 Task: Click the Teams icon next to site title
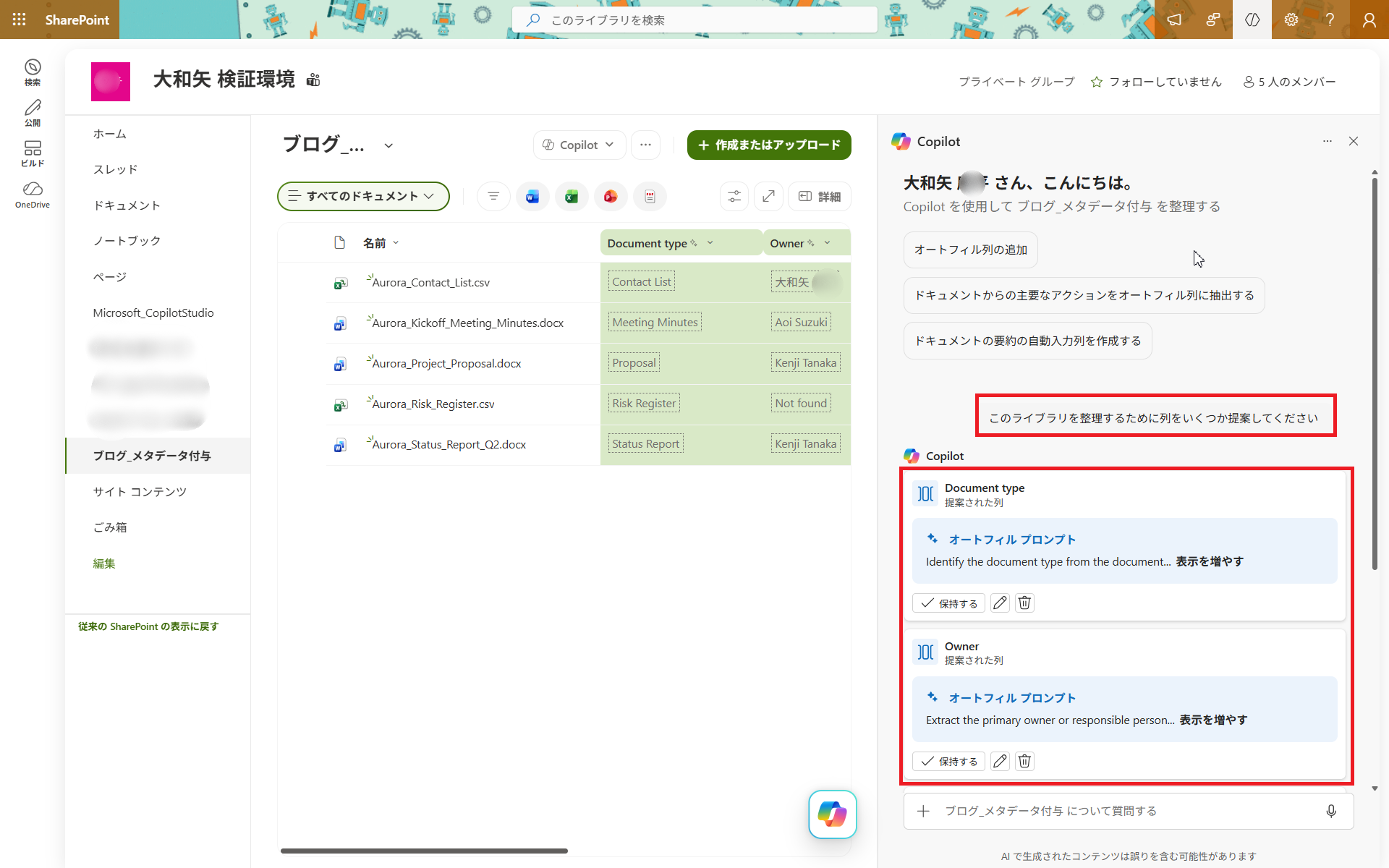point(313,80)
